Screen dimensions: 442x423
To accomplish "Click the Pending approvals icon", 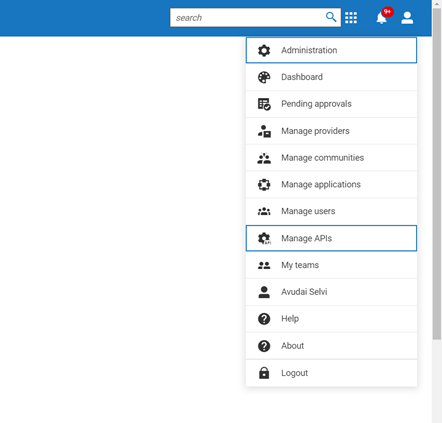I will (x=264, y=104).
